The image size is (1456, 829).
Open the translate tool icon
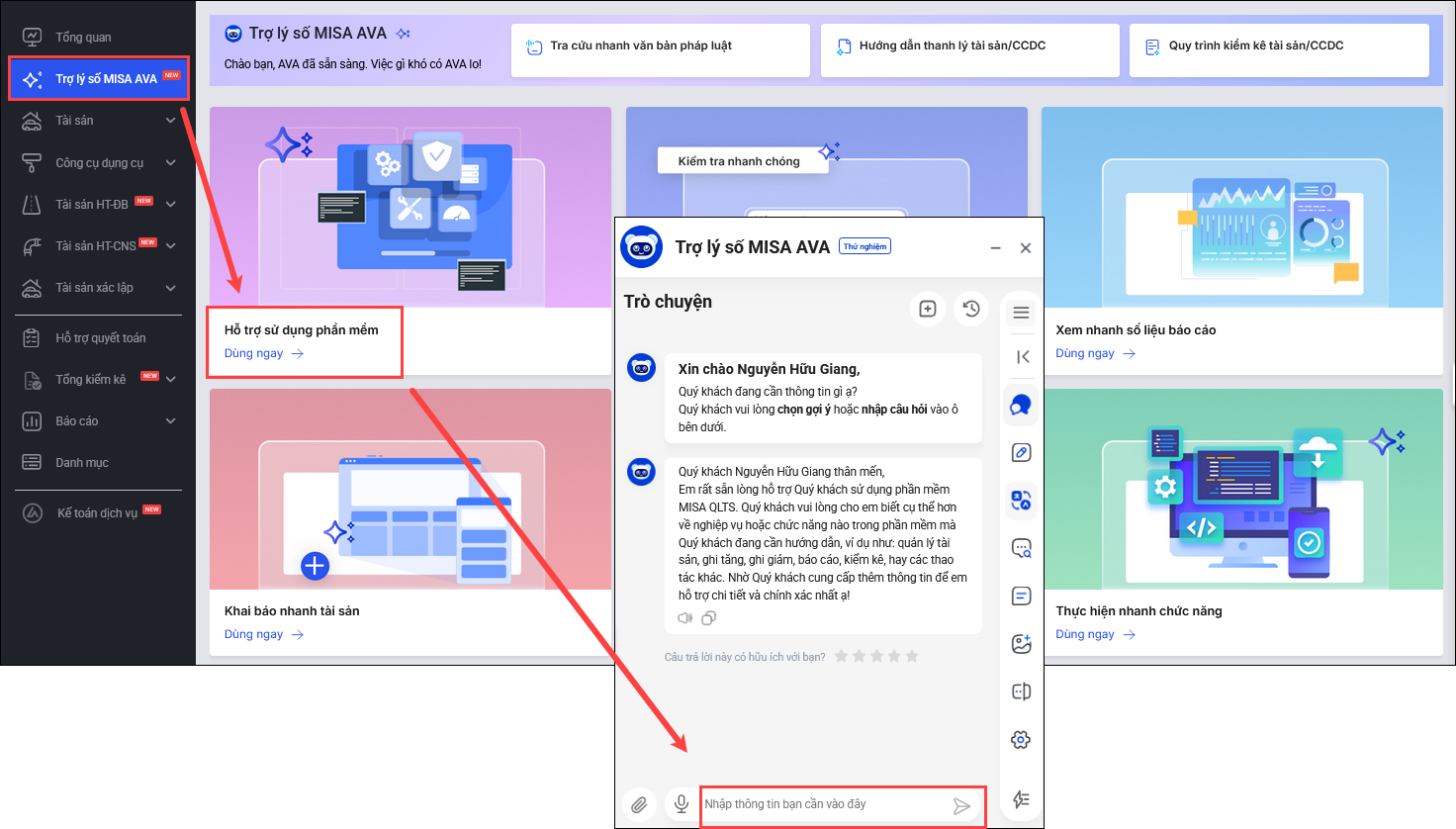1022,500
